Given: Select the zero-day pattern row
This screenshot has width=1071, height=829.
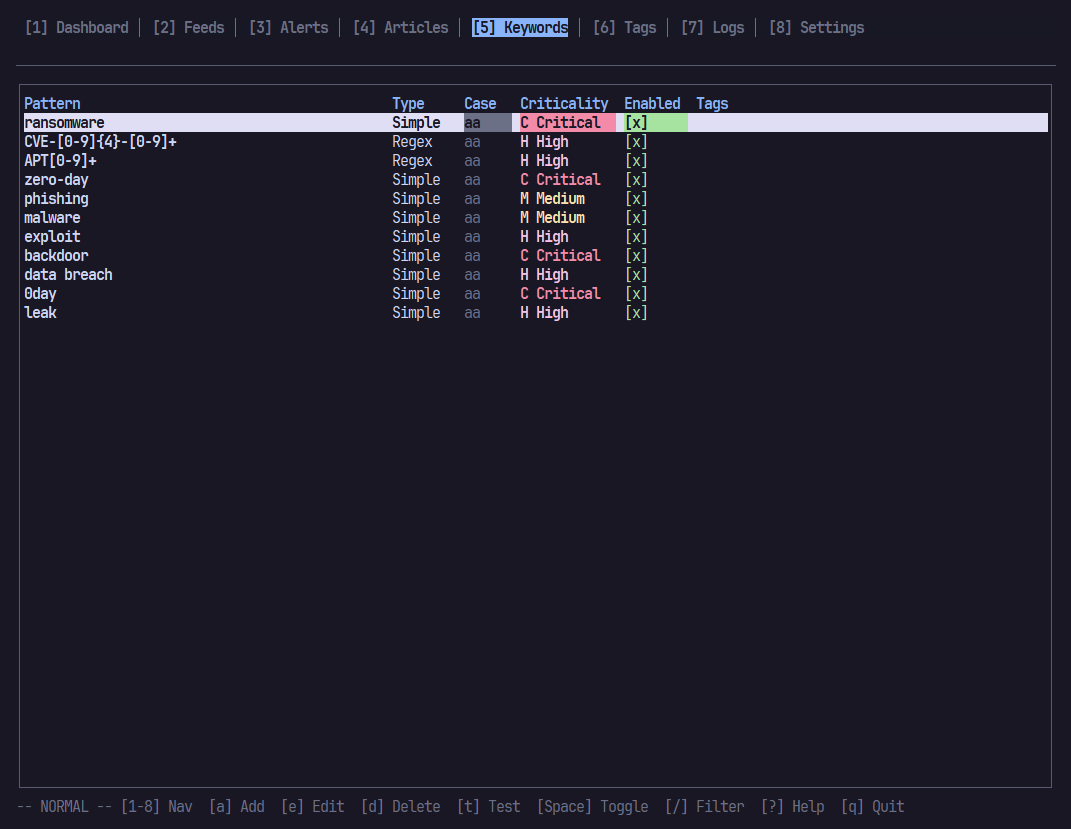Looking at the screenshot, I should pos(536,180).
